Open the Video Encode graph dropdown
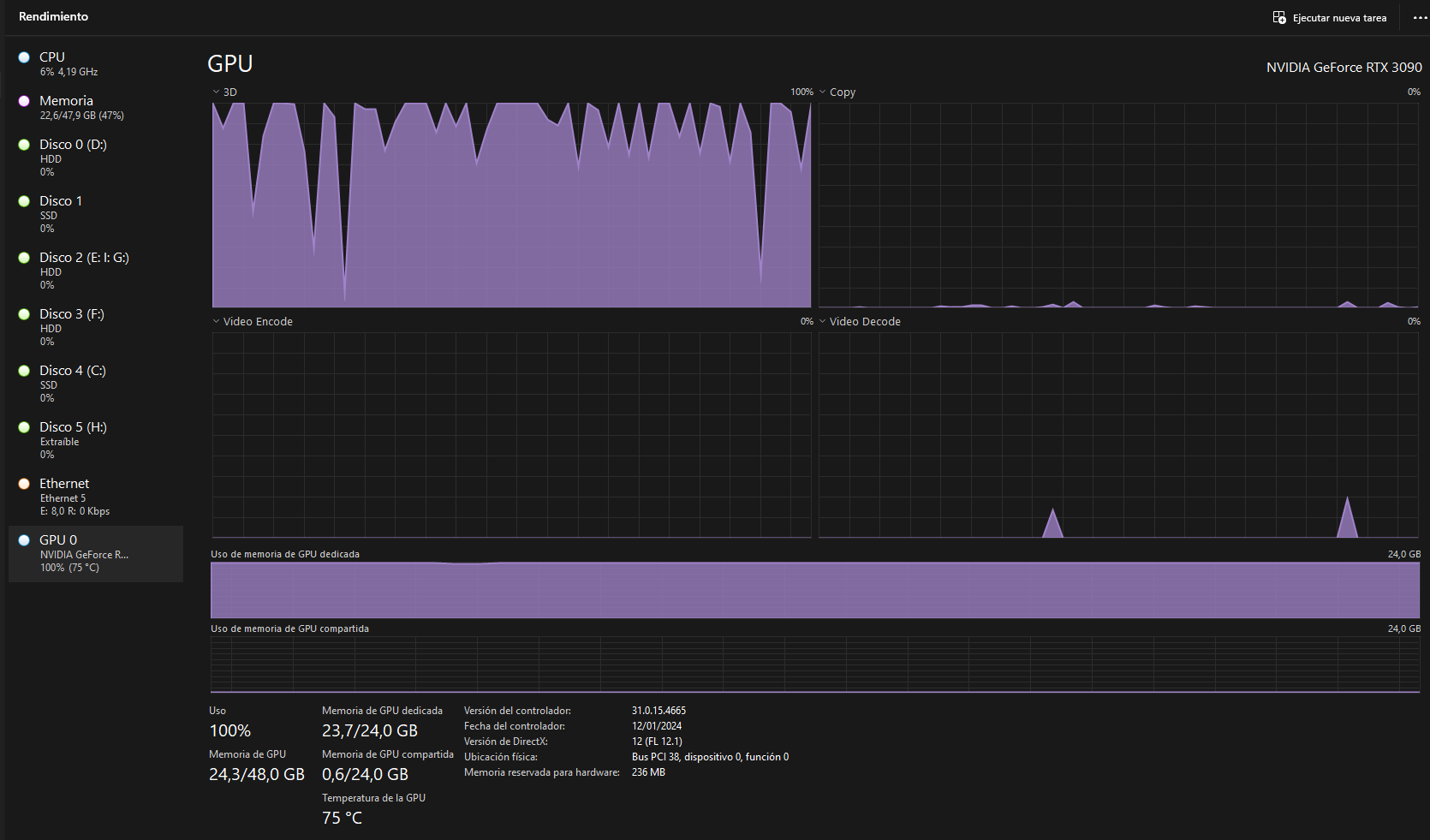This screenshot has width=1430, height=840. 217,322
